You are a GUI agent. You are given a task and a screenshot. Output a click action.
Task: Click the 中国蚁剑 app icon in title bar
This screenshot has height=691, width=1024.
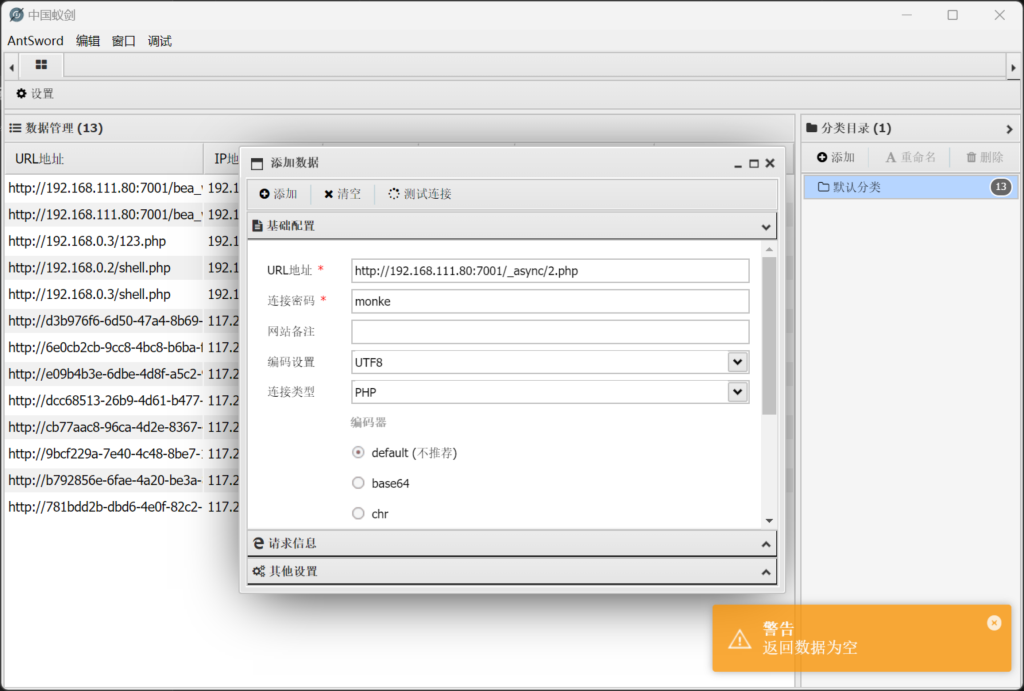tap(16, 14)
